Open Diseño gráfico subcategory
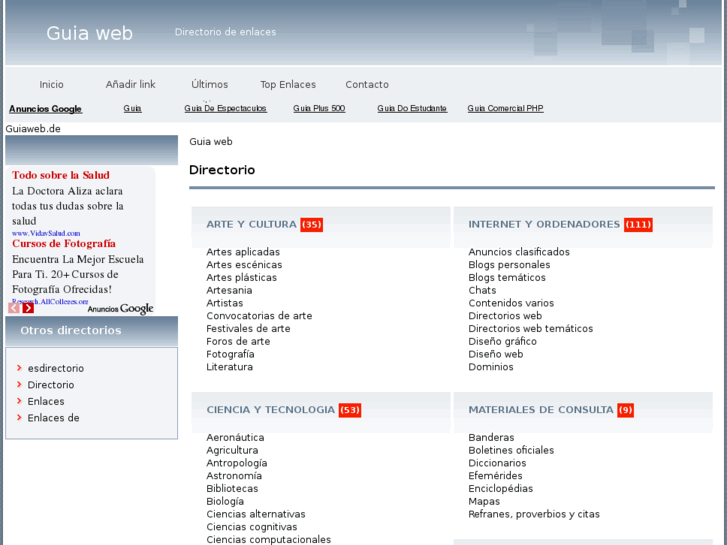Screen dimensions: 727x545 point(503,341)
